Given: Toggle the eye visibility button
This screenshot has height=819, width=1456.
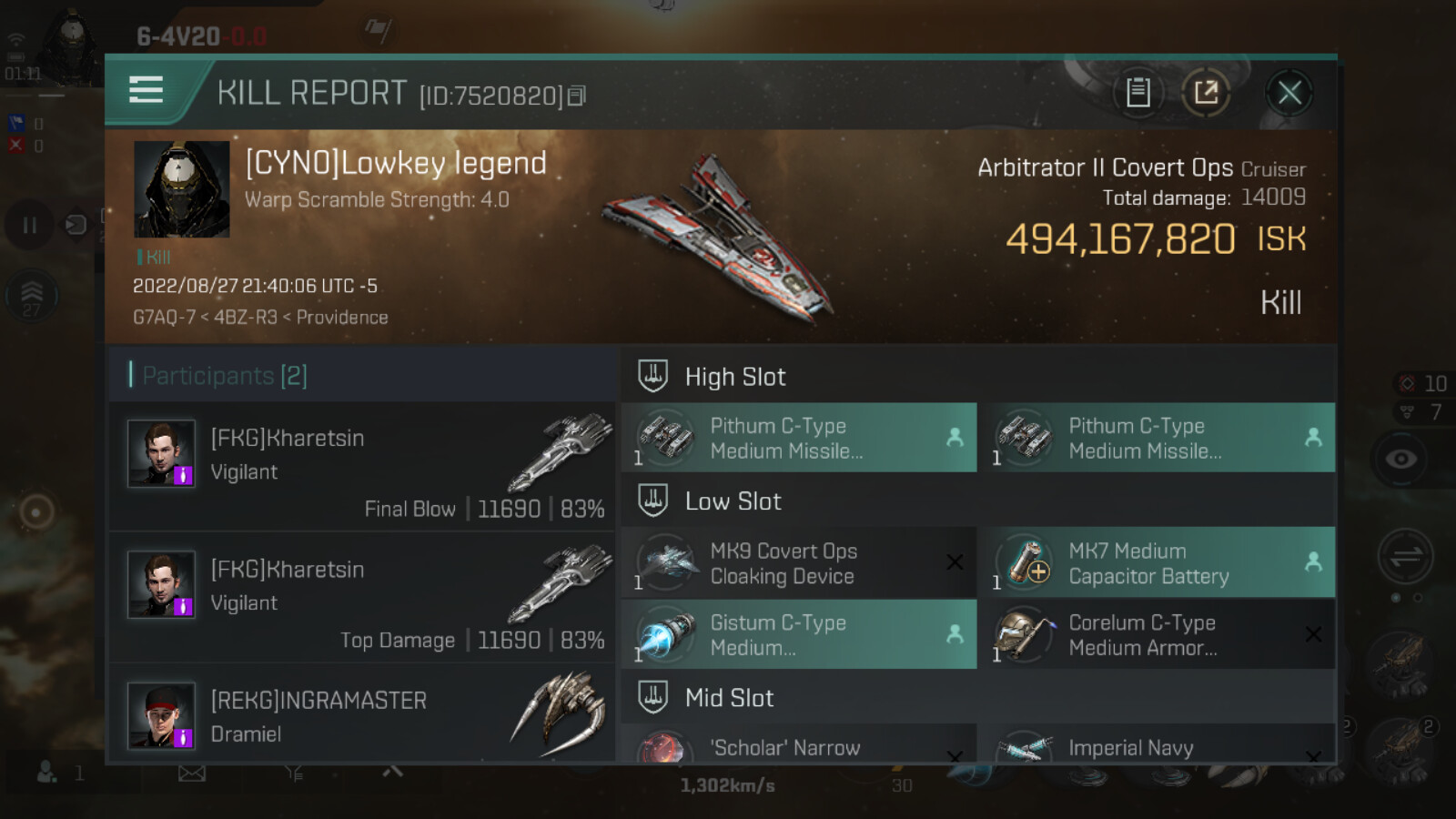Looking at the screenshot, I should (1400, 459).
